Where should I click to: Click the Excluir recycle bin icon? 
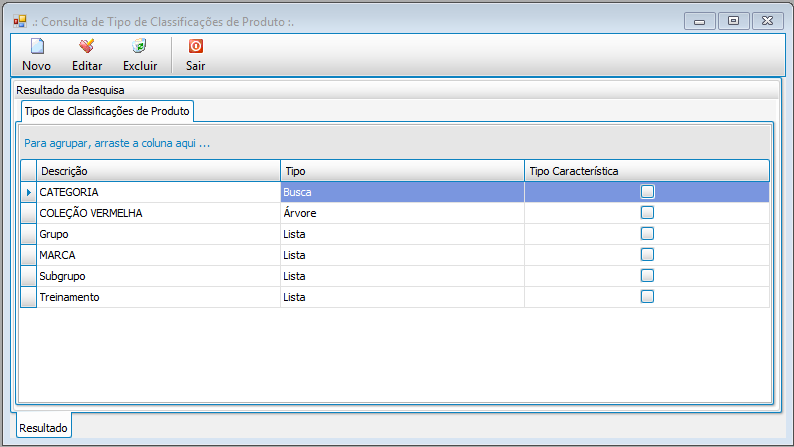(x=139, y=46)
